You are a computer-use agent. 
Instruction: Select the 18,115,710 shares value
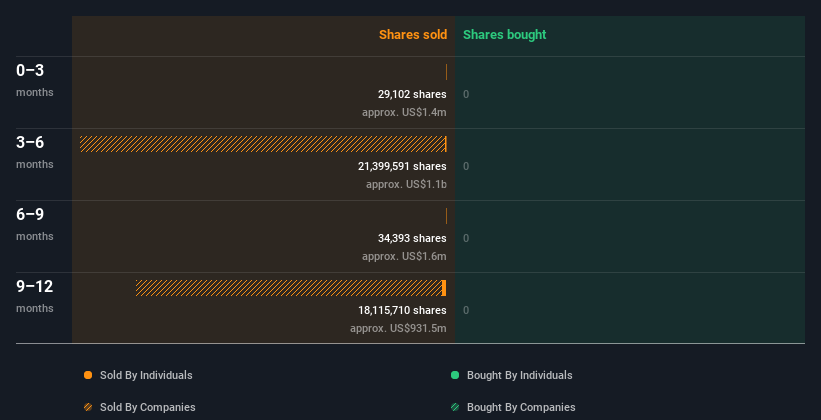coord(402,310)
